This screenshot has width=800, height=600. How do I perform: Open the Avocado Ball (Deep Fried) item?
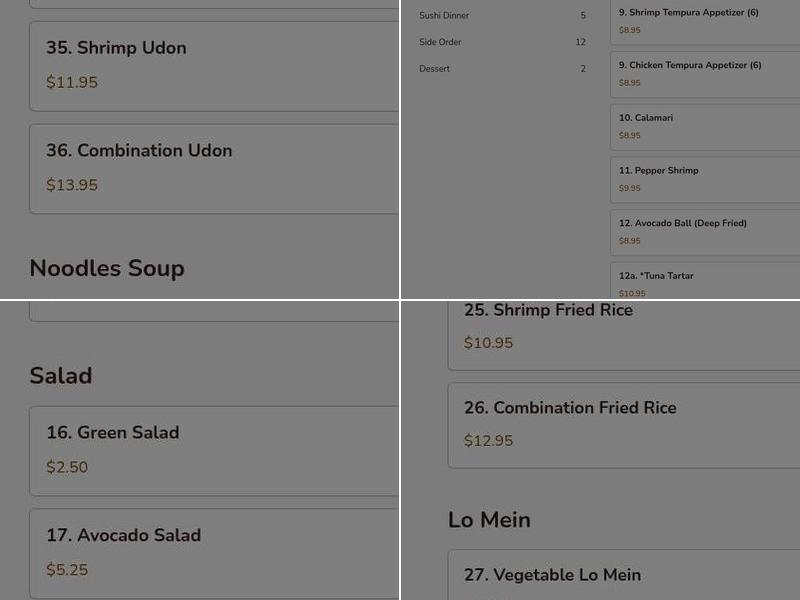tap(682, 223)
